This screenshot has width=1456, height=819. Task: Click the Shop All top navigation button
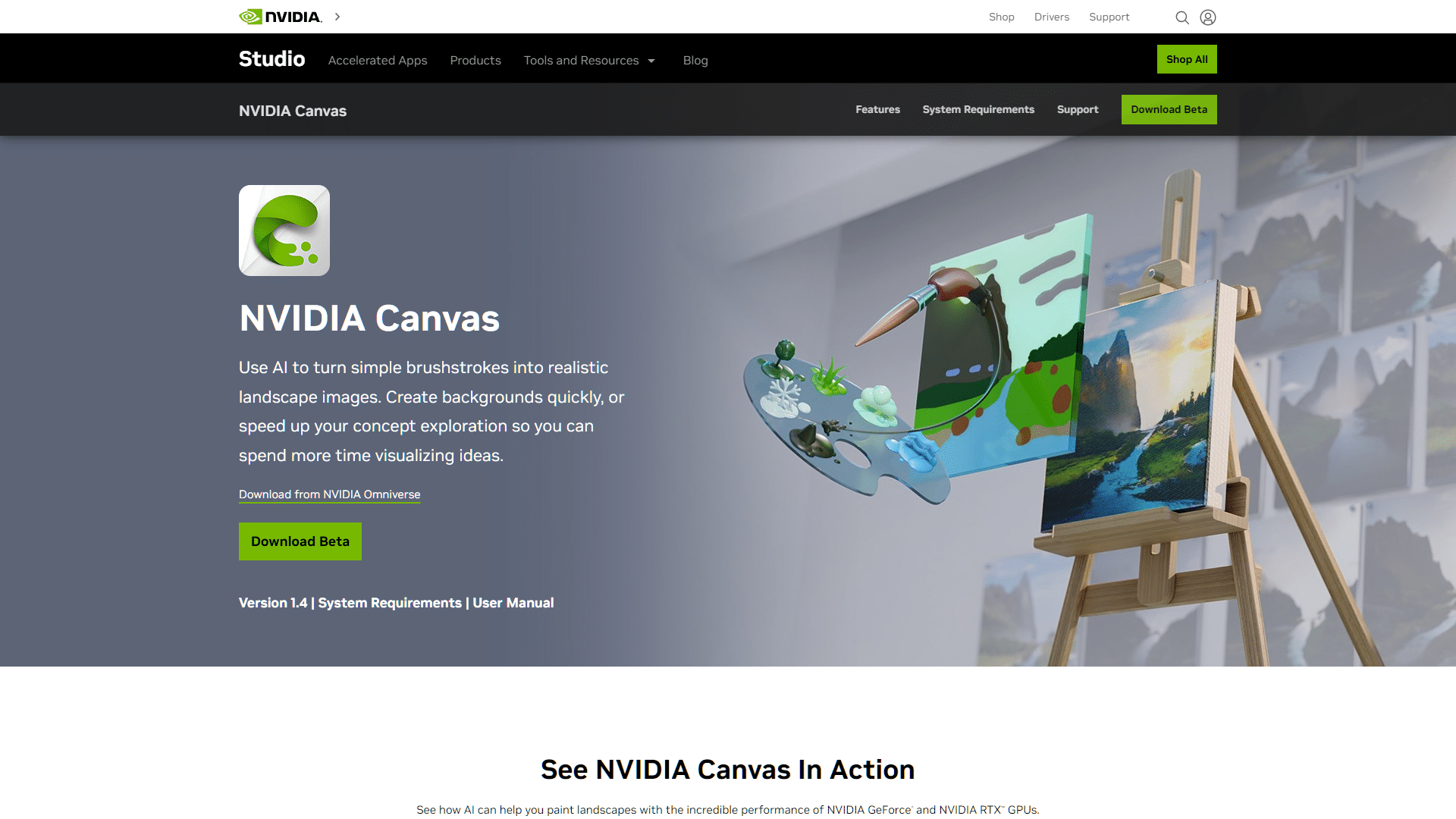click(x=1187, y=59)
